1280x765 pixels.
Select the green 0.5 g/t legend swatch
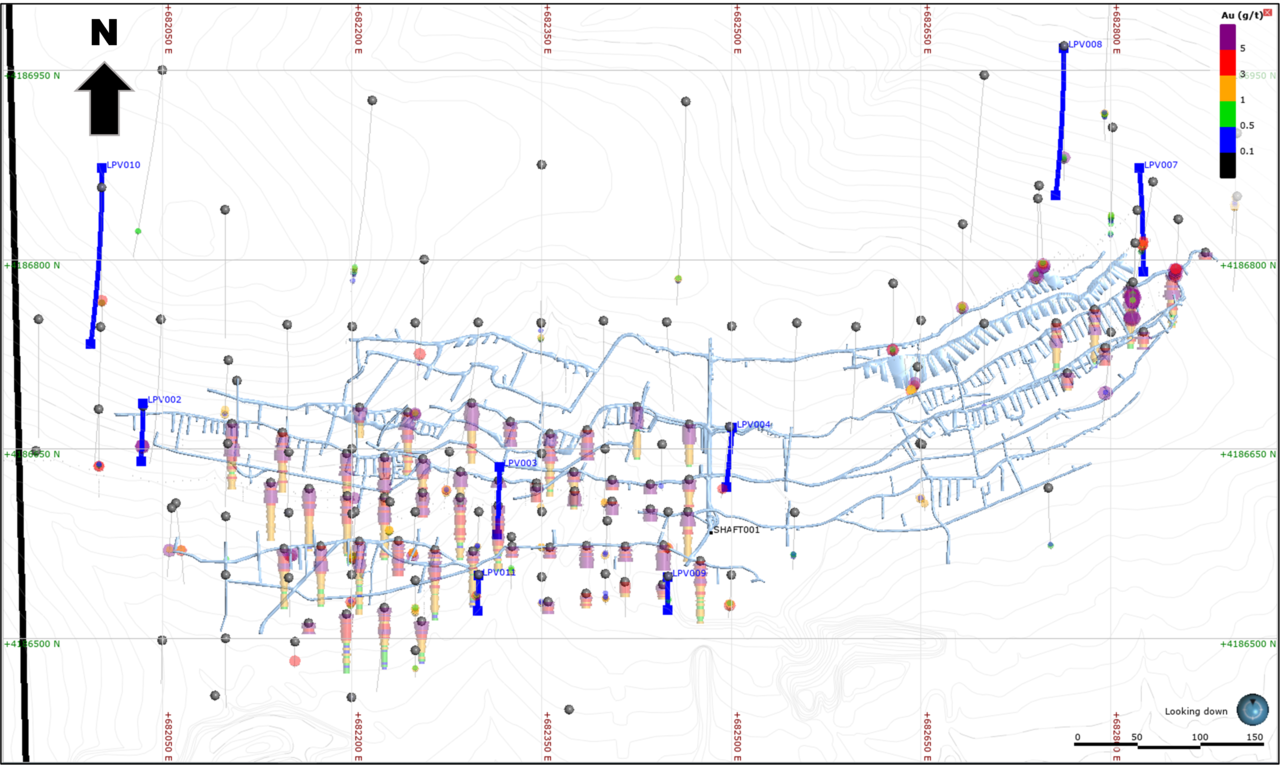click(x=1227, y=114)
